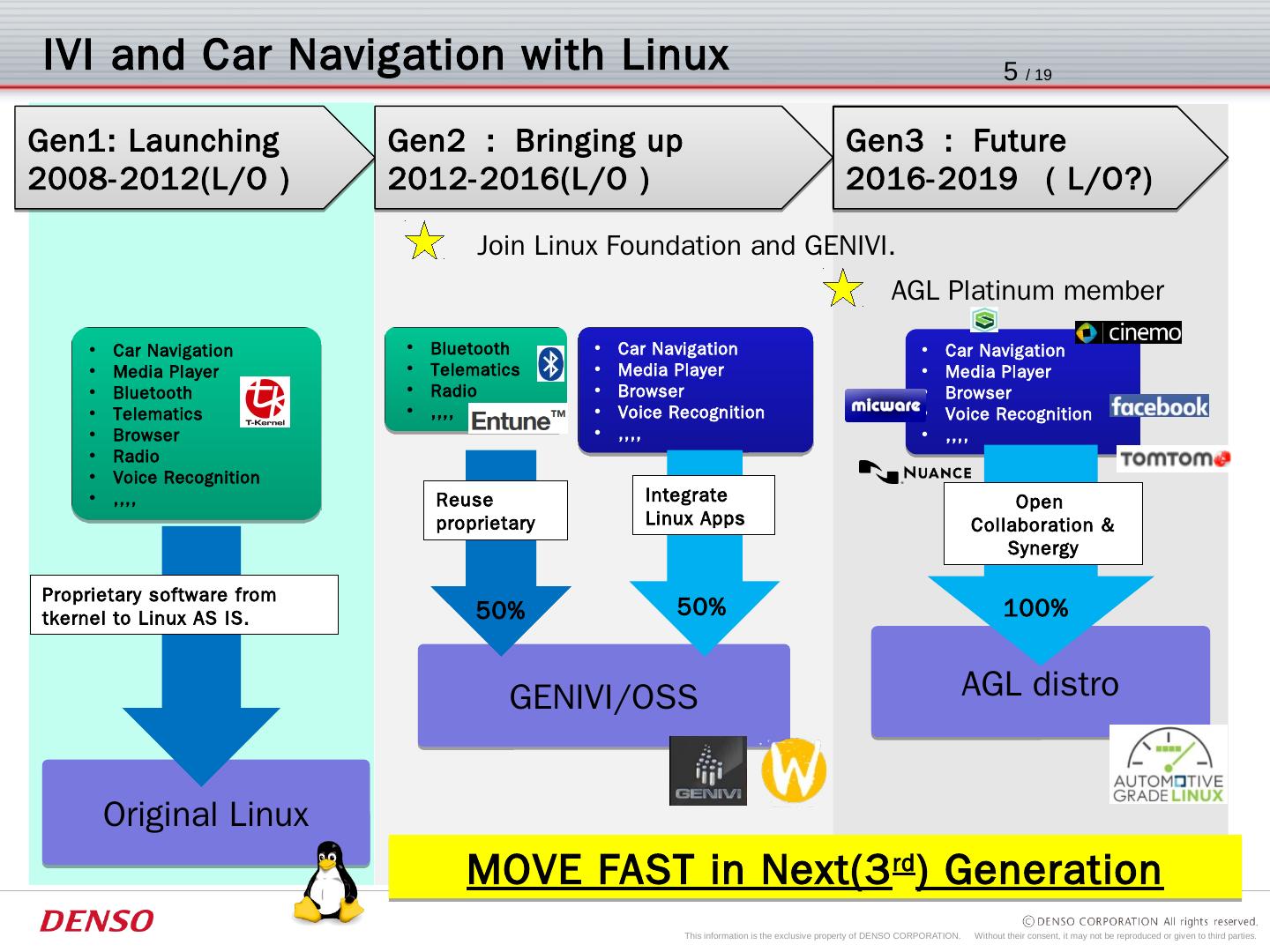Viewport: 1270px width, 952px height.
Task: Click the Tux penguin mascot
Action: coord(328,882)
